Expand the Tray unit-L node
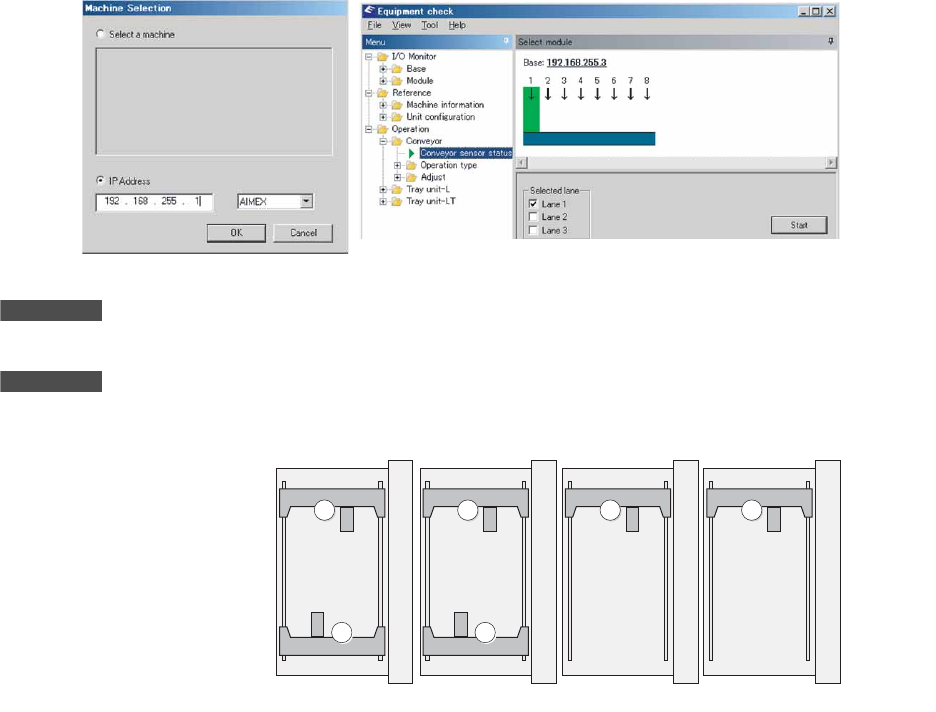 click(x=383, y=189)
